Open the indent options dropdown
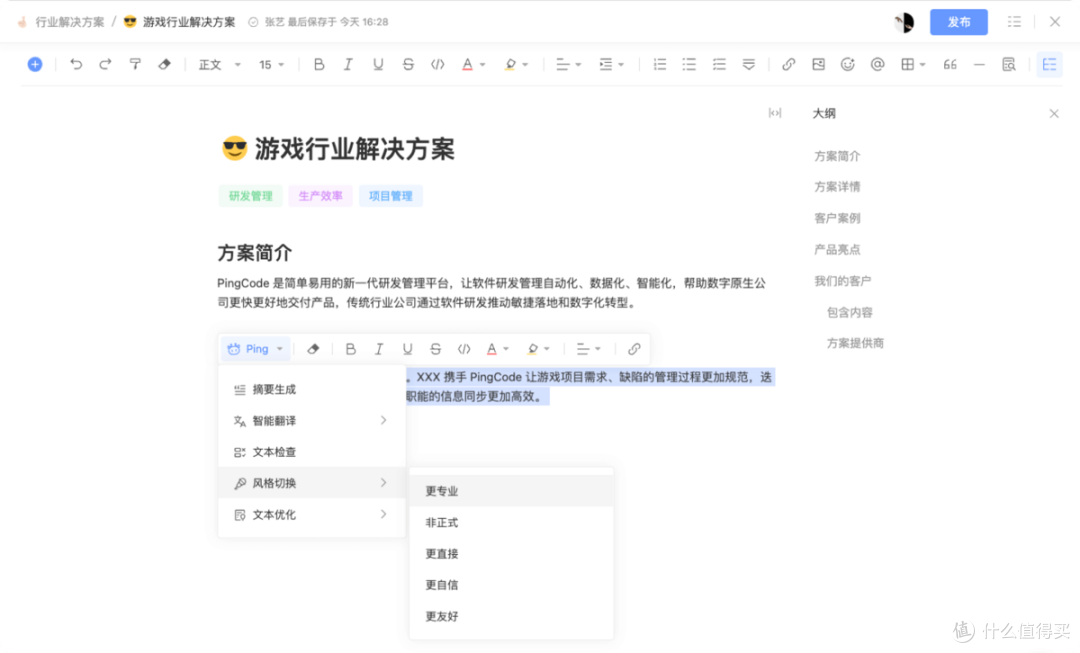1080x653 pixels. (x=611, y=65)
